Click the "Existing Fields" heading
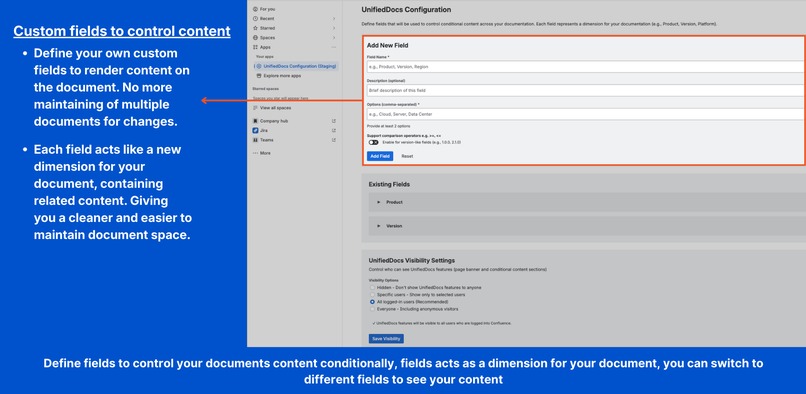Viewport: 806px width, 394px height. (x=389, y=184)
